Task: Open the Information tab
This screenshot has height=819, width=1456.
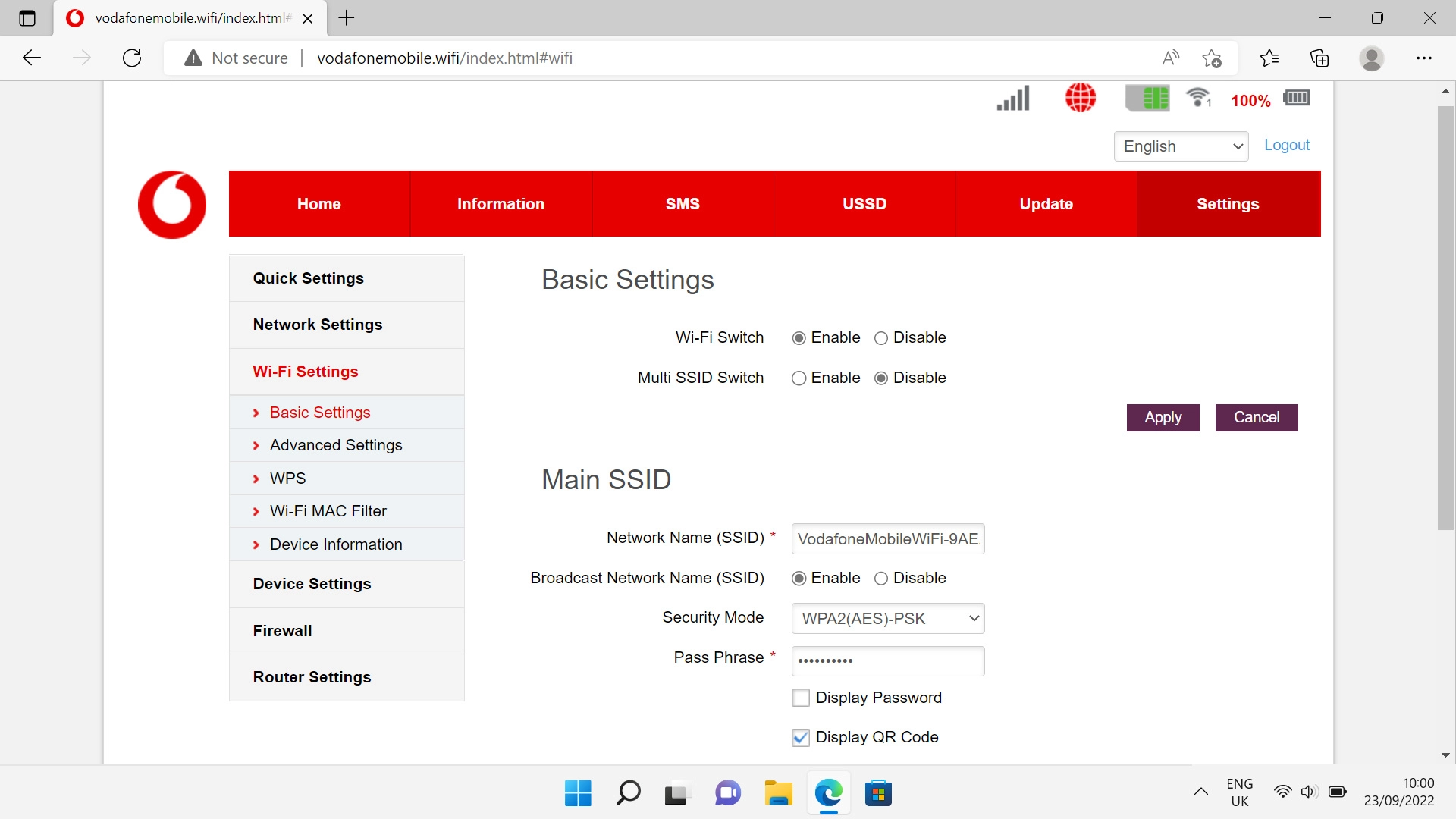Action: pos(500,204)
